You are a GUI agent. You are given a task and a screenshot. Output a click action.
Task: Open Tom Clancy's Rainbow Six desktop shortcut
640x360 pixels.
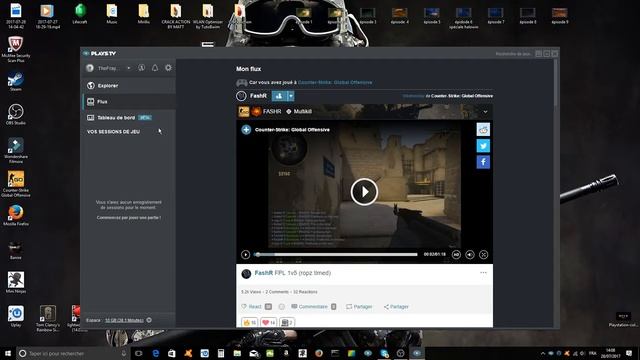48,318
